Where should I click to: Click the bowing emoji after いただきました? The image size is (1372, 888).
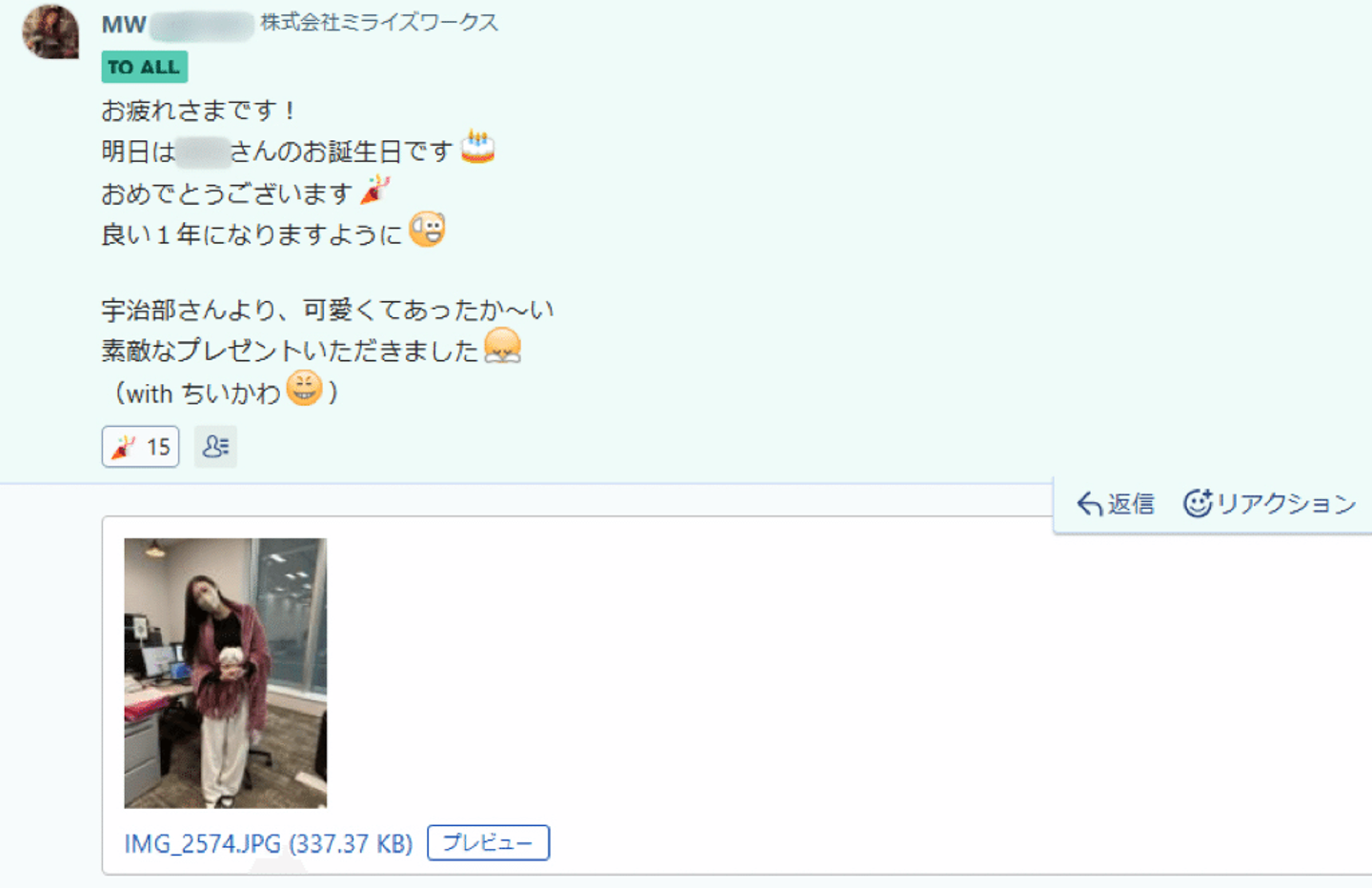[x=502, y=346]
